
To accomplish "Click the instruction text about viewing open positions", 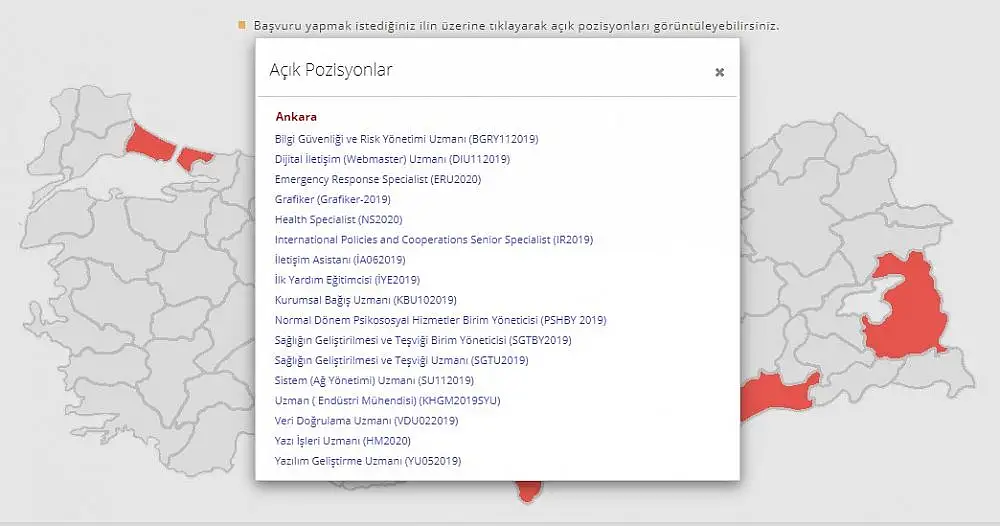I will click(x=516, y=26).
